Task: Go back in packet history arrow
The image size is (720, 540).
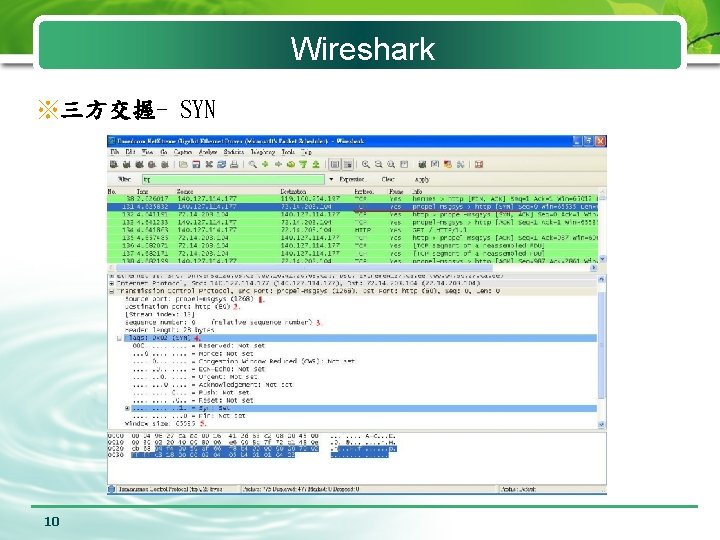Action: click(265, 164)
